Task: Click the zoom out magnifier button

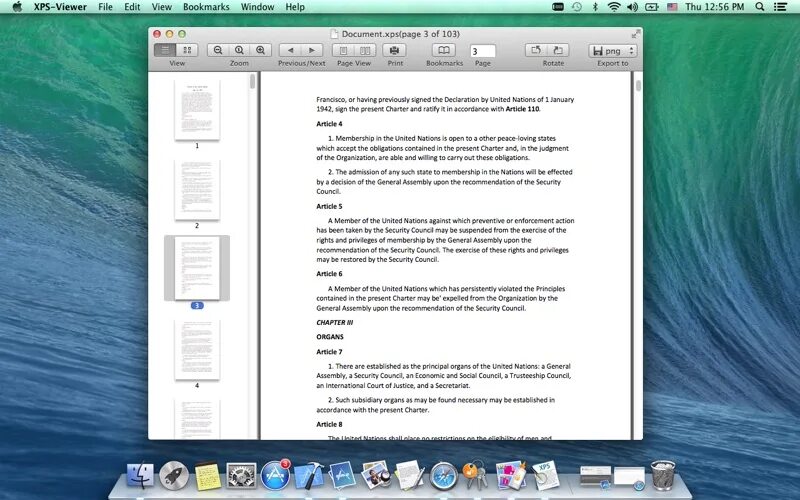Action: (218, 50)
